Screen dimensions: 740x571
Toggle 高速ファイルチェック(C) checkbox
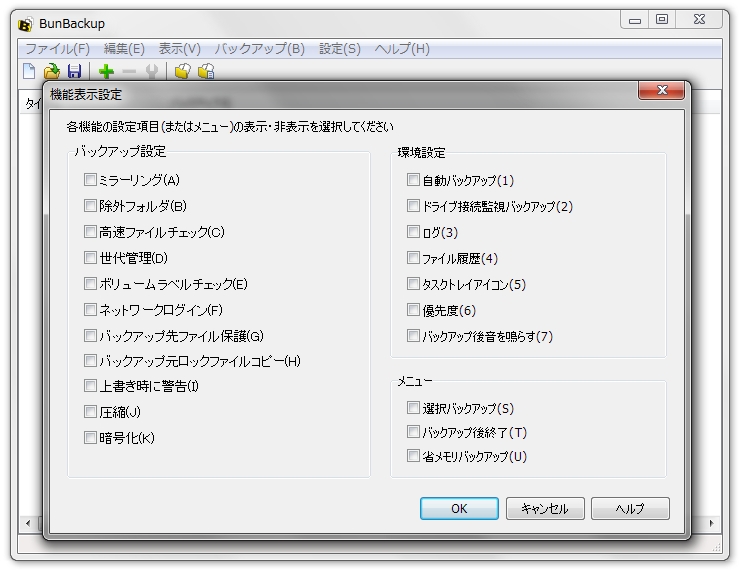click(x=90, y=231)
